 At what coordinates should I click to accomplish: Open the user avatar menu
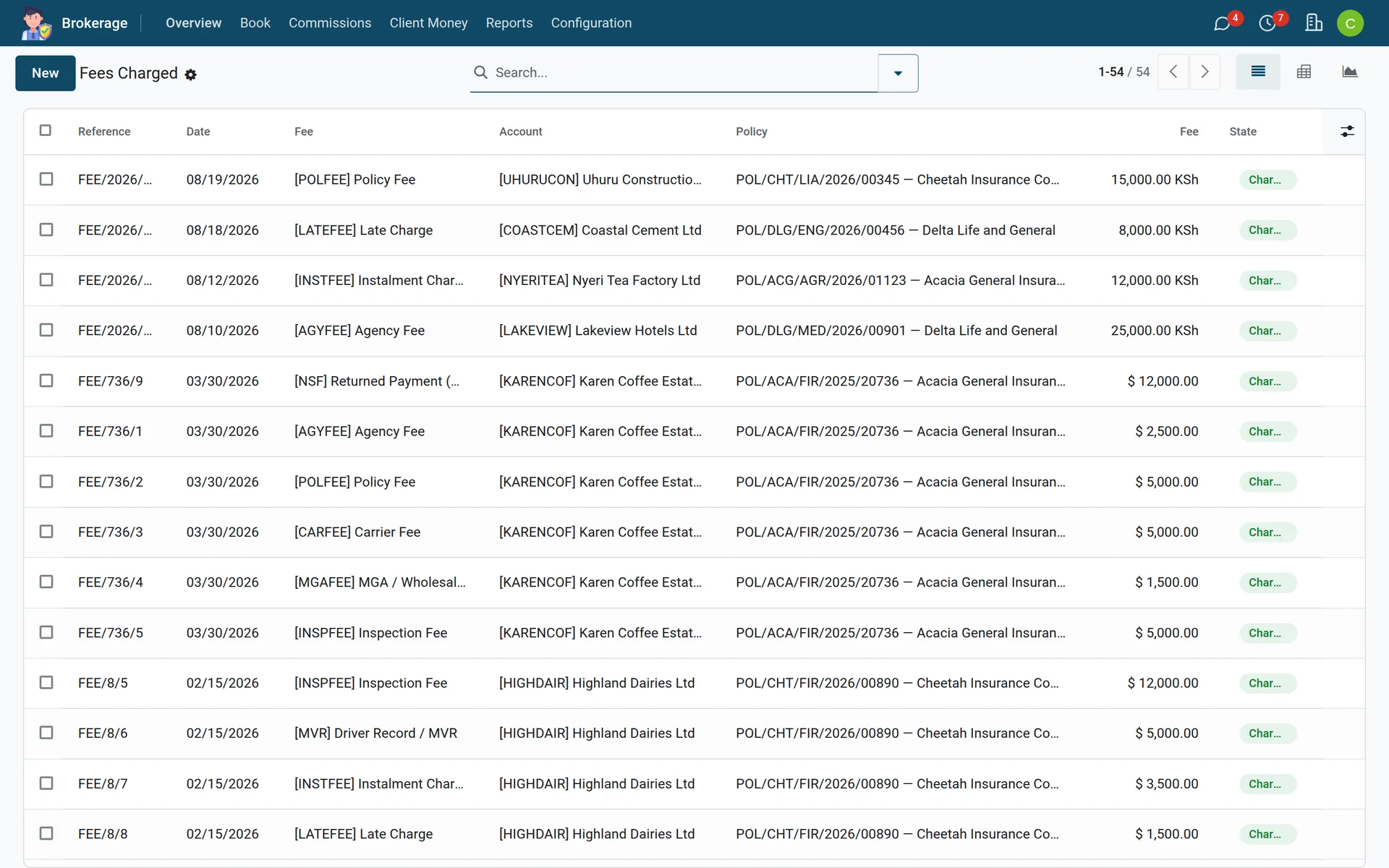click(x=1350, y=23)
